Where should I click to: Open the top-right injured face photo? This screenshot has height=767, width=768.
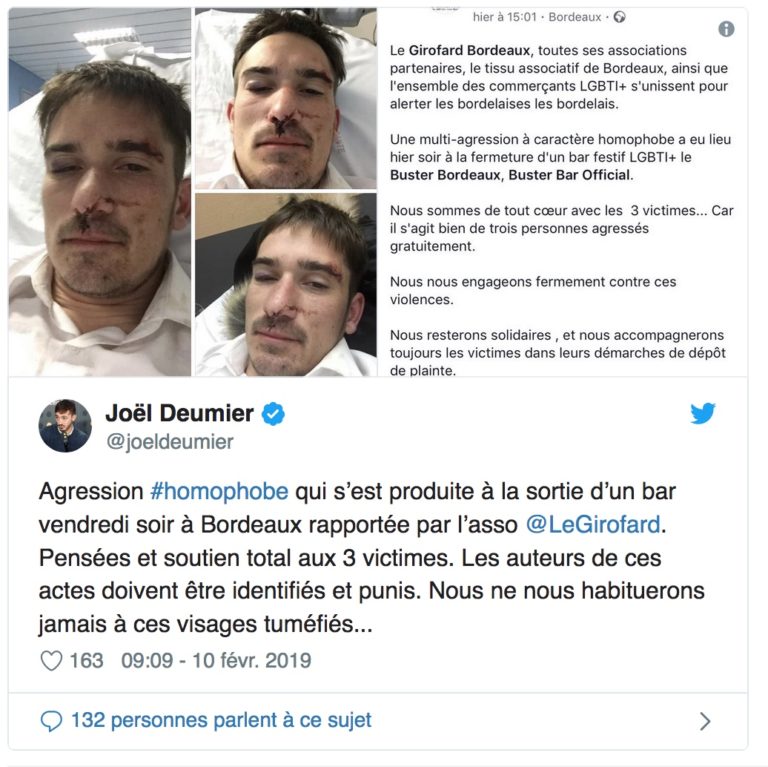coord(286,98)
